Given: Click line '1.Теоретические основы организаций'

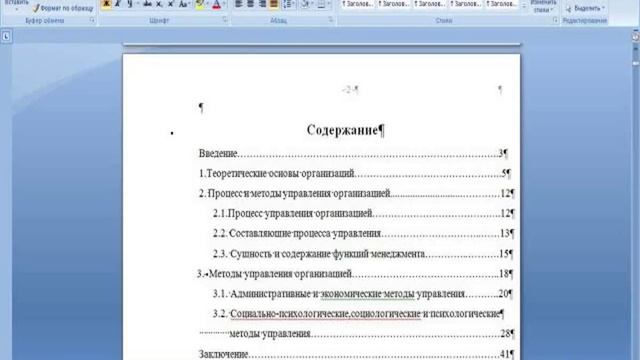Looking at the screenshot, I should coord(354,173).
